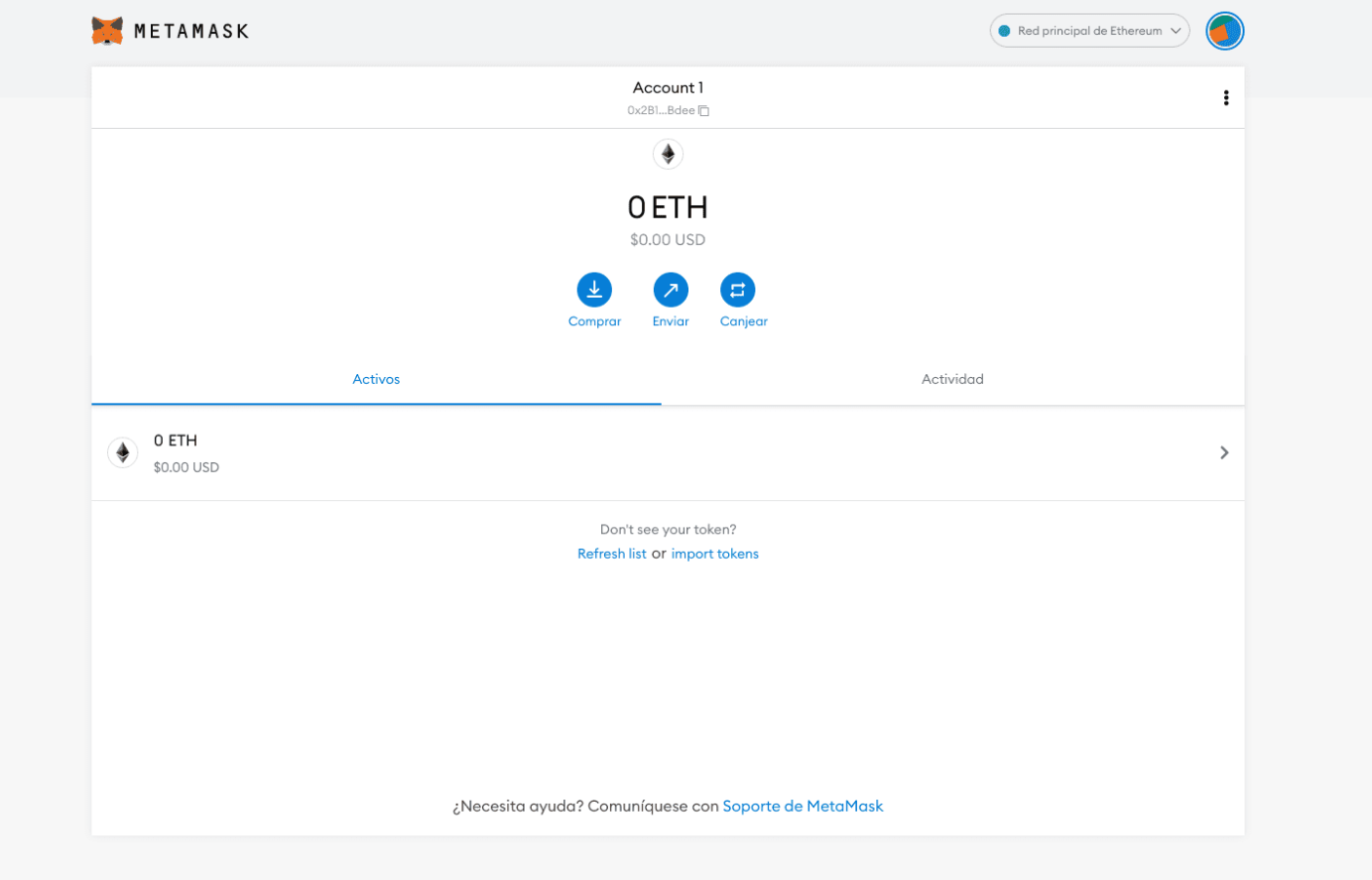This screenshot has height=880, width=1372.
Task: Open the three-dot account options menu
Action: [x=1226, y=97]
